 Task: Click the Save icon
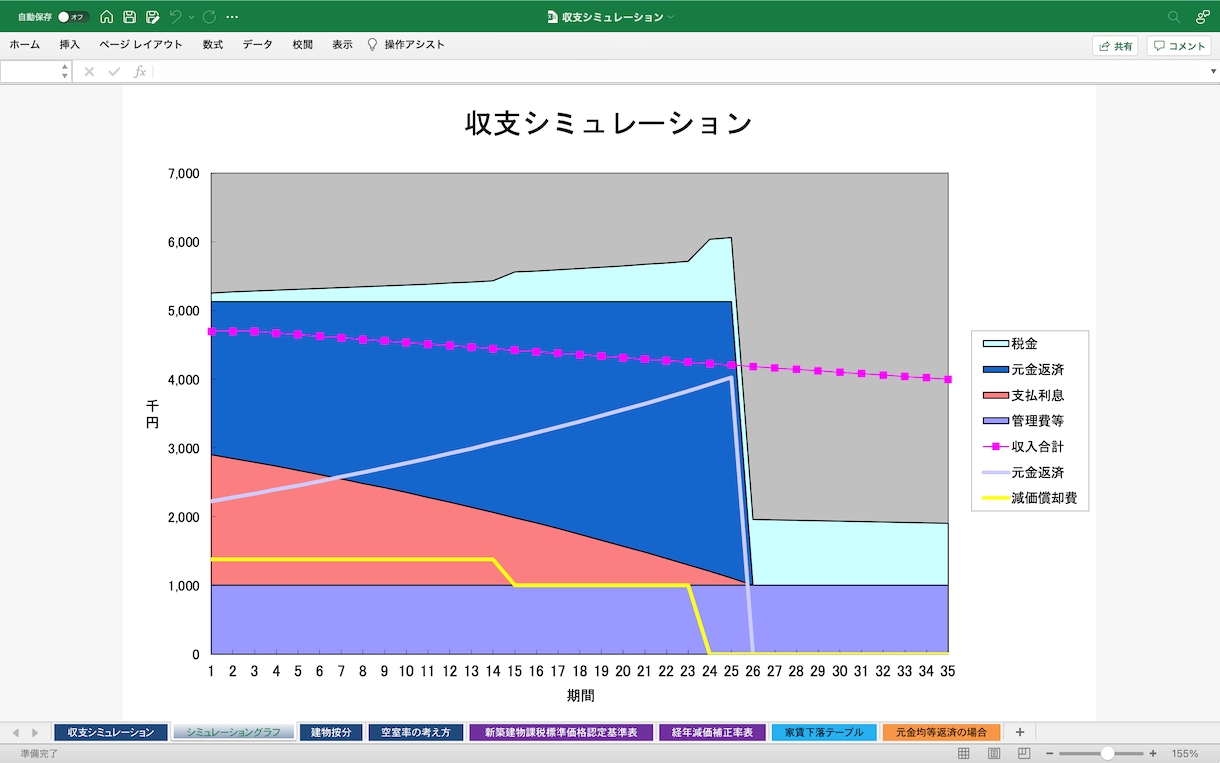pos(130,17)
